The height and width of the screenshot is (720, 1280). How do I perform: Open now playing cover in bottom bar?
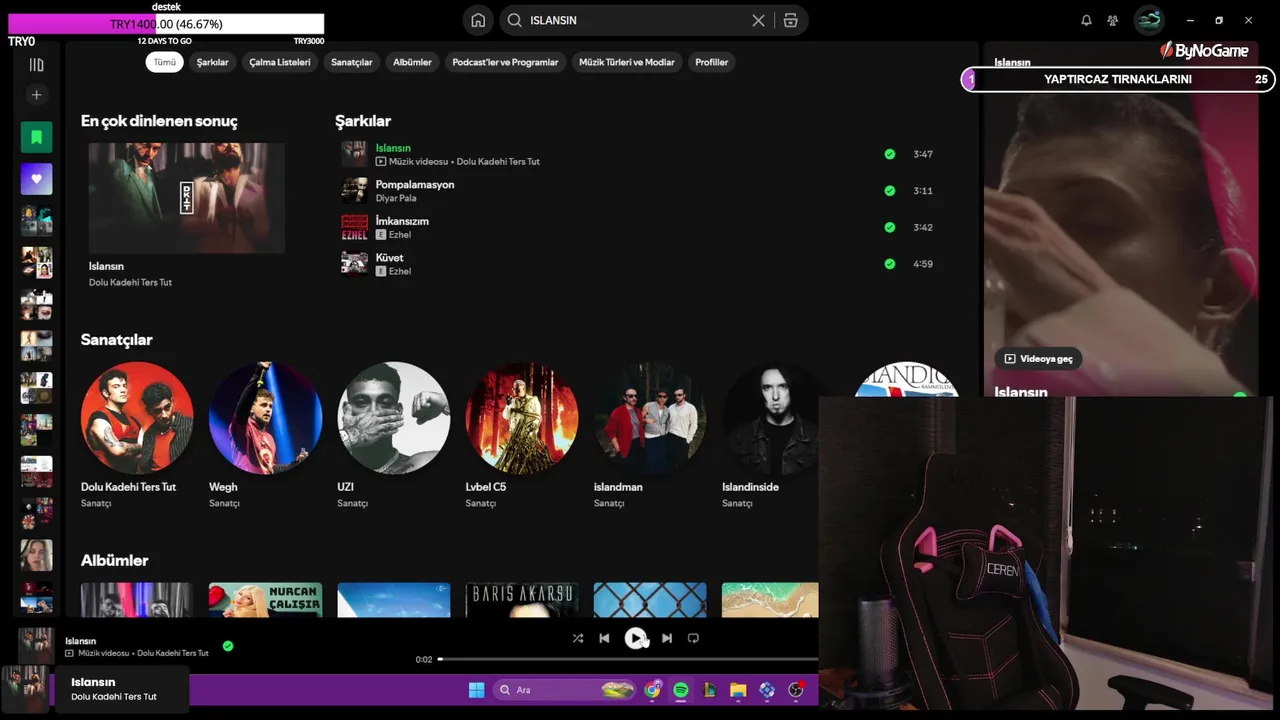point(36,646)
